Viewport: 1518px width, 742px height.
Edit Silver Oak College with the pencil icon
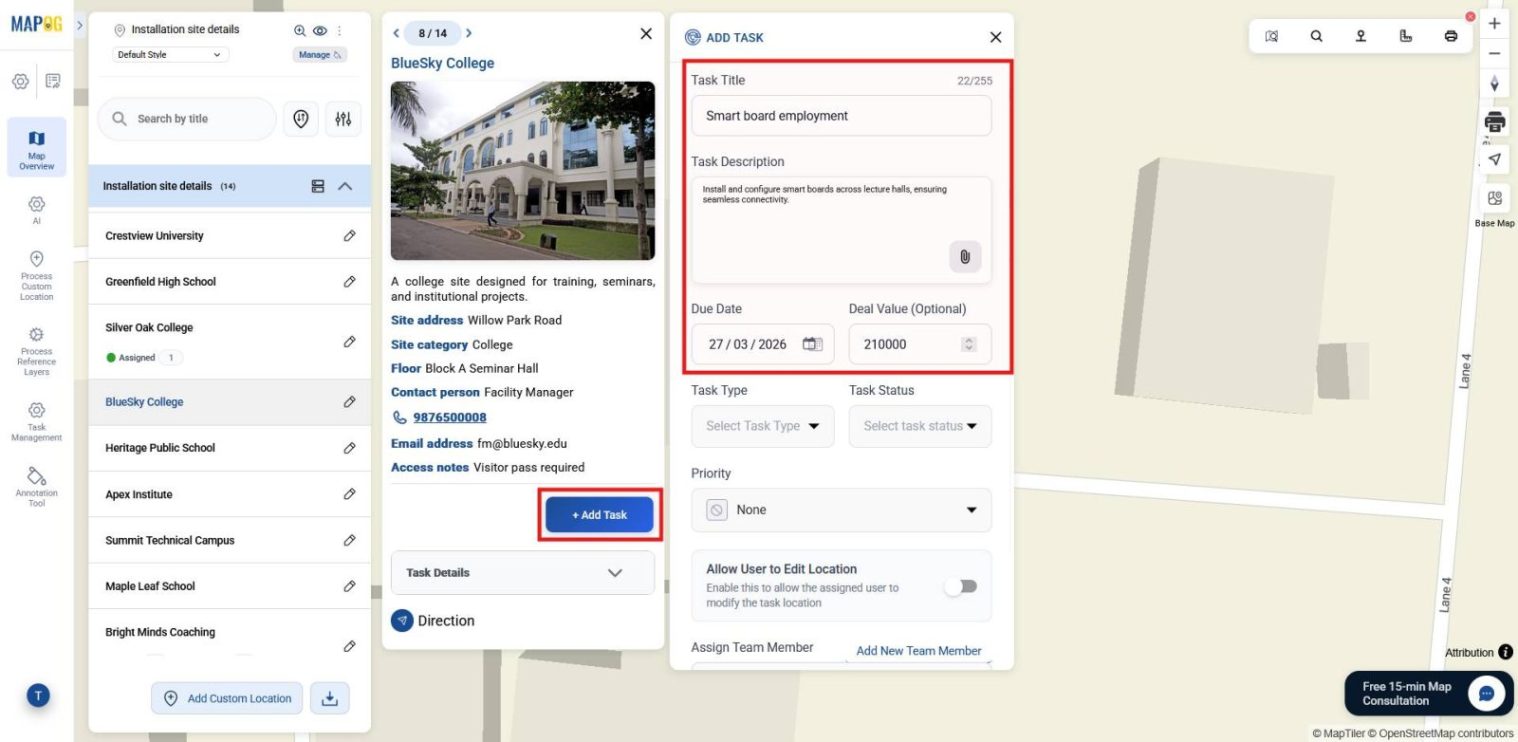(x=349, y=341)
